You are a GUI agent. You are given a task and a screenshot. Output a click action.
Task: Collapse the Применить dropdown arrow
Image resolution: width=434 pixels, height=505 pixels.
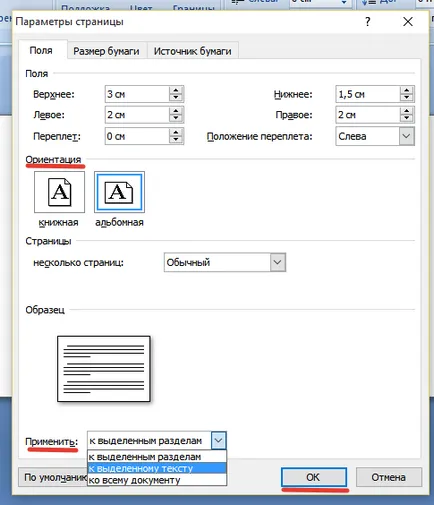pos(218,441)
